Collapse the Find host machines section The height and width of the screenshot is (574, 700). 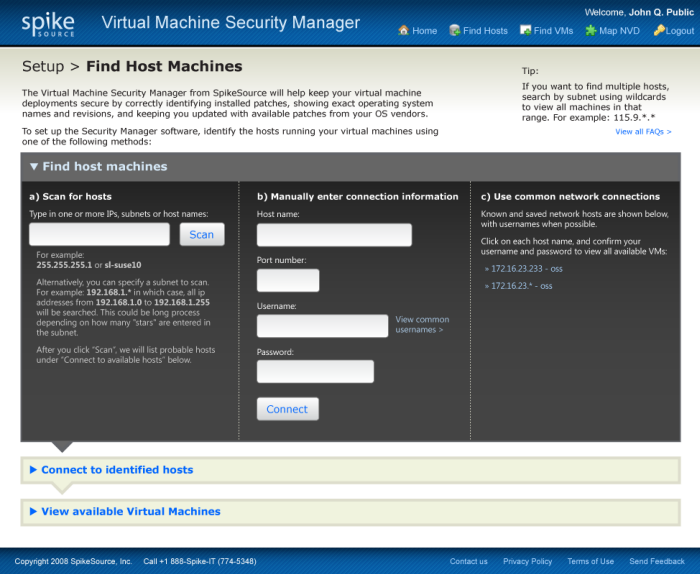[99, 166]
